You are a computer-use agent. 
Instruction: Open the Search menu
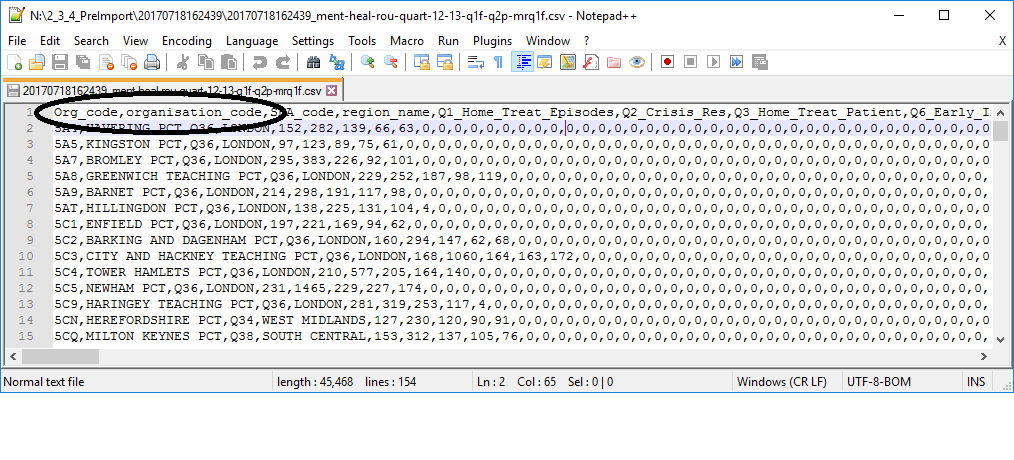click(91, 41)
